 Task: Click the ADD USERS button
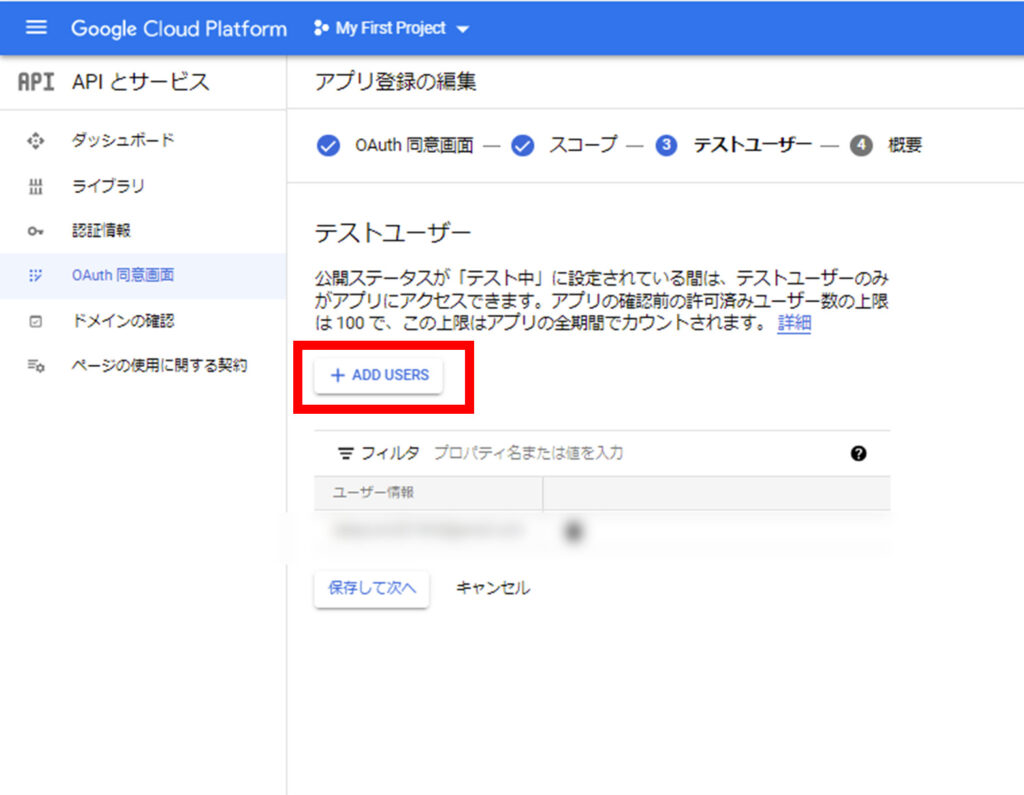(x=379, y=375)
